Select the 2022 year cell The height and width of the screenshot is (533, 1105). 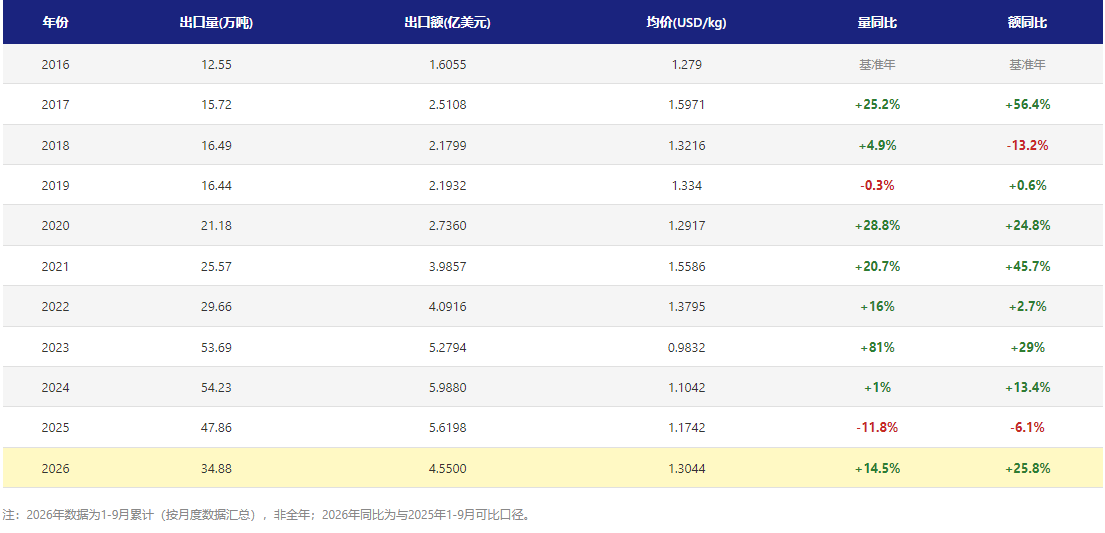(x=56, y=307)
